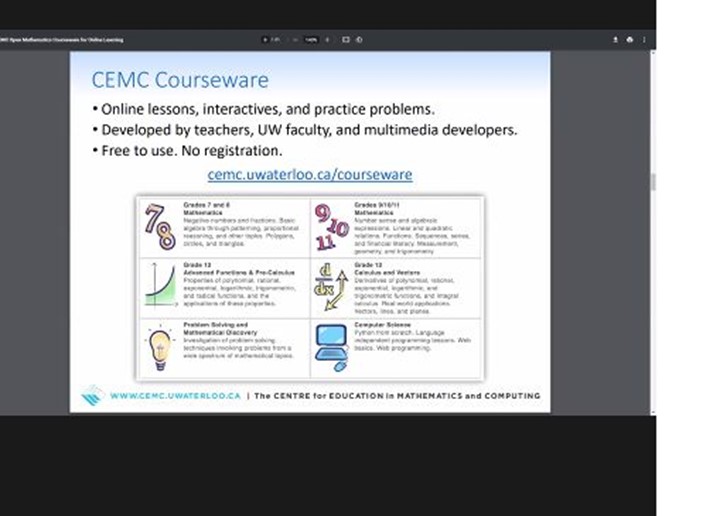Select the 9 10 11 numerals course icon
This screenshot has width=720, height=516.
(x=331, y=227)
